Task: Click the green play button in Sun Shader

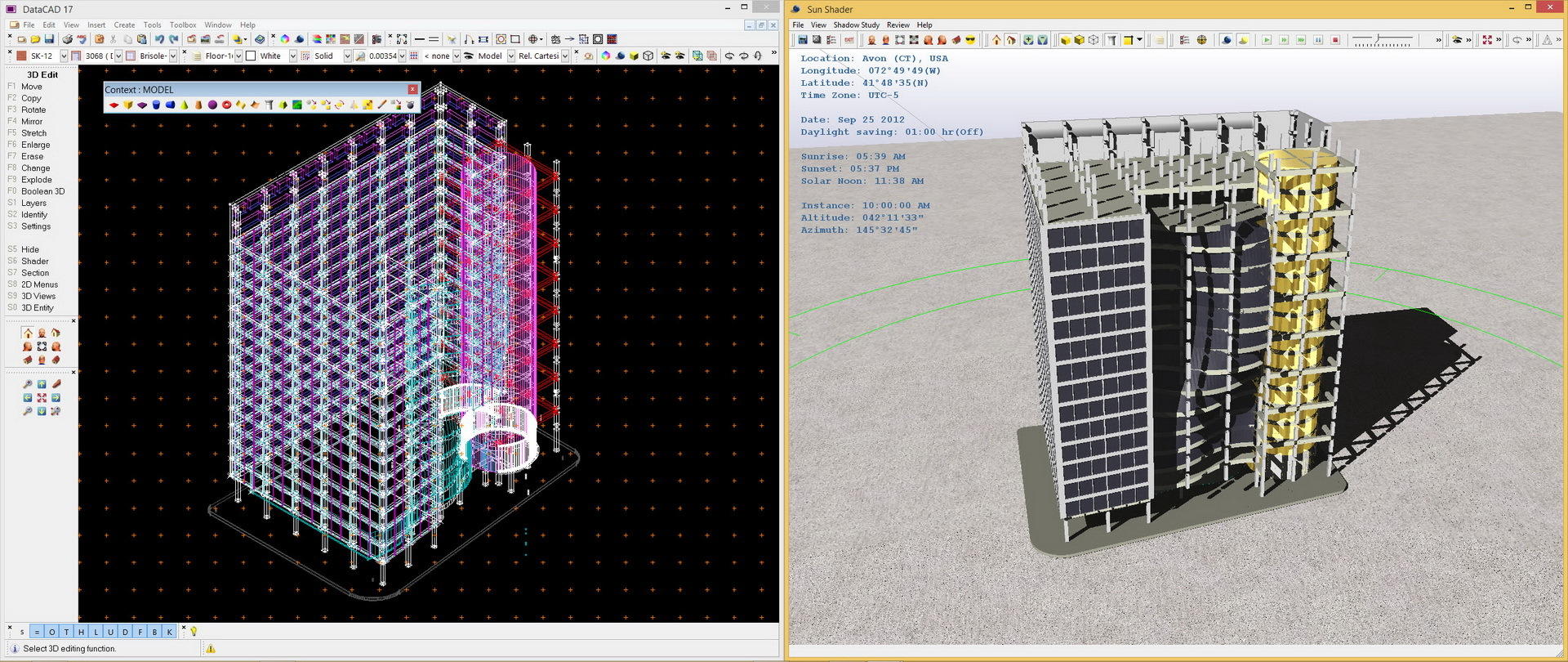Action: tap(1267, 40)
